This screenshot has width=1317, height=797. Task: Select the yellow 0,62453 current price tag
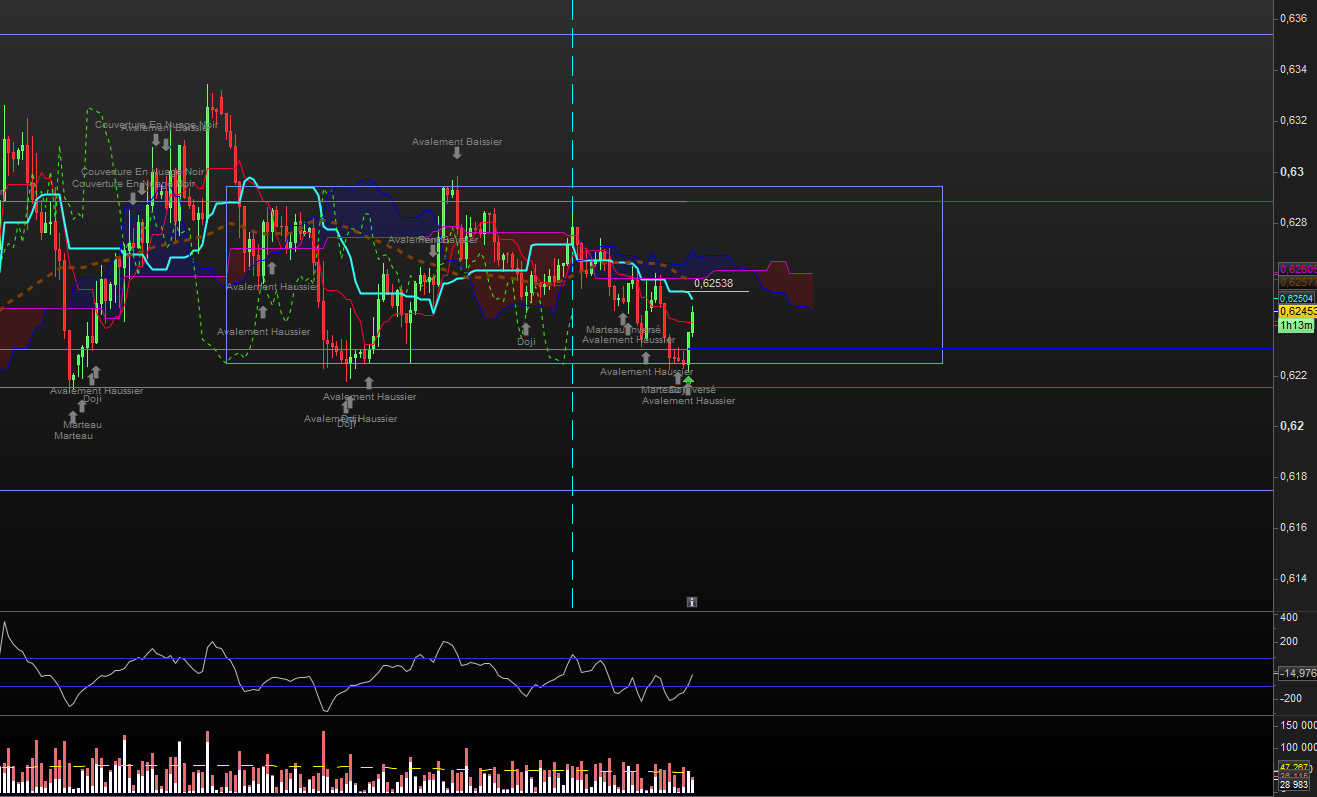click(1297, 312)
